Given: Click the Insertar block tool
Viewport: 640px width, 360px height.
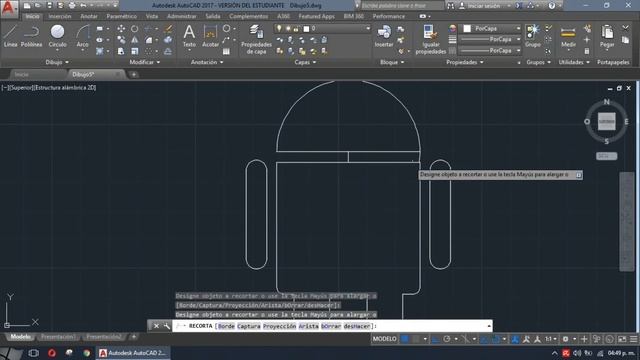Looking at the screenshot, I should pyautogui.click(x=384, y=36).
